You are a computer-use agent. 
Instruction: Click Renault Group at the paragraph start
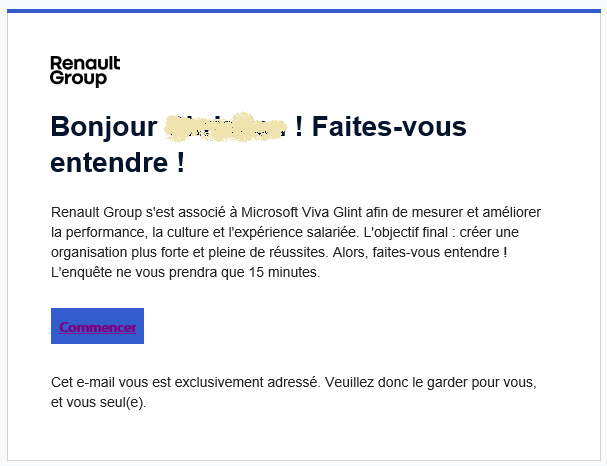pyautogui.click(x=96, y=212)
